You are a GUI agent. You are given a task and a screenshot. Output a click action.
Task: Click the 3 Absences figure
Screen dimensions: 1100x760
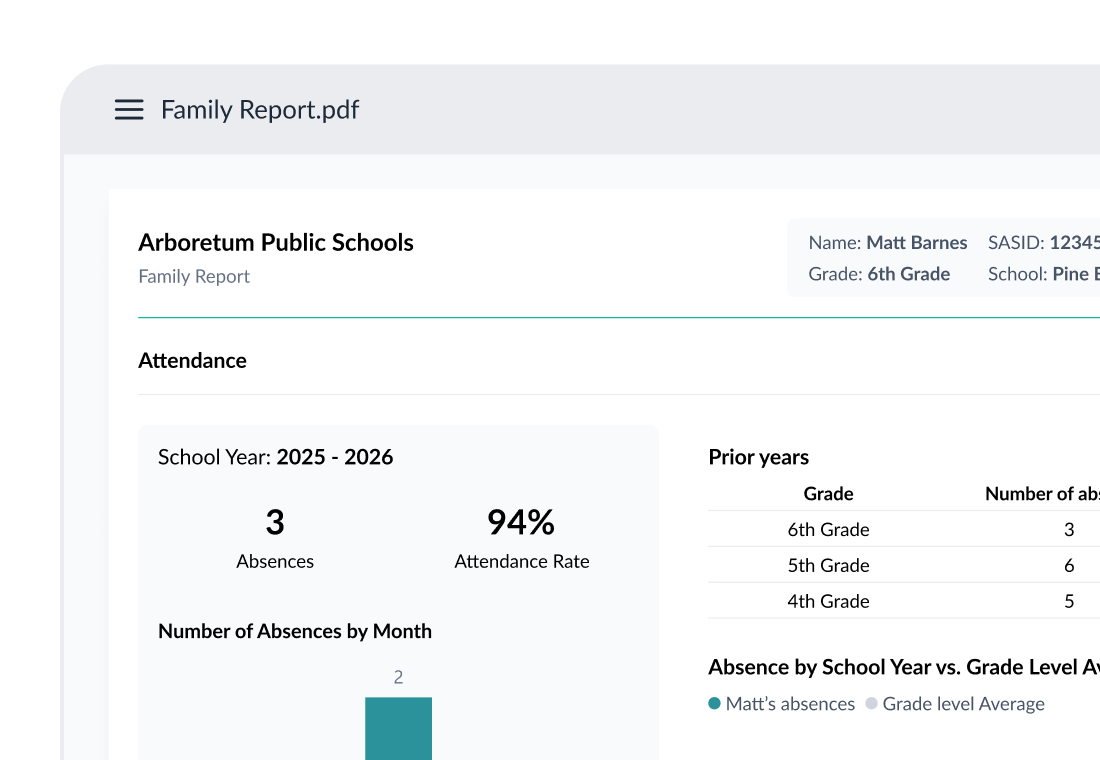click(275, 522)
